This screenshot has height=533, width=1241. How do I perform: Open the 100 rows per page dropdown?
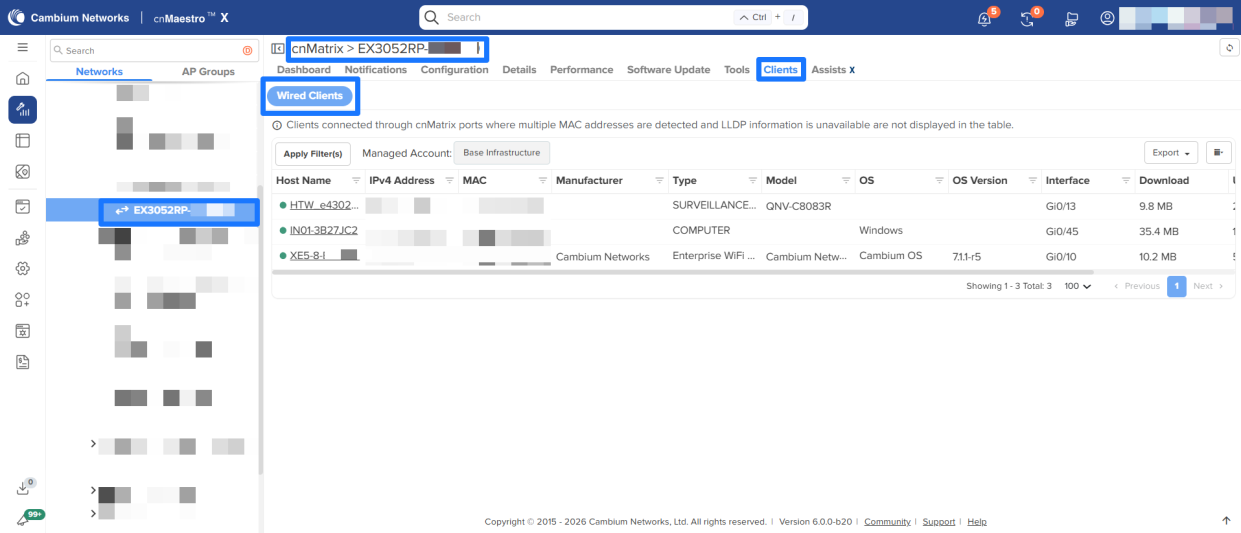point(1078,286)
